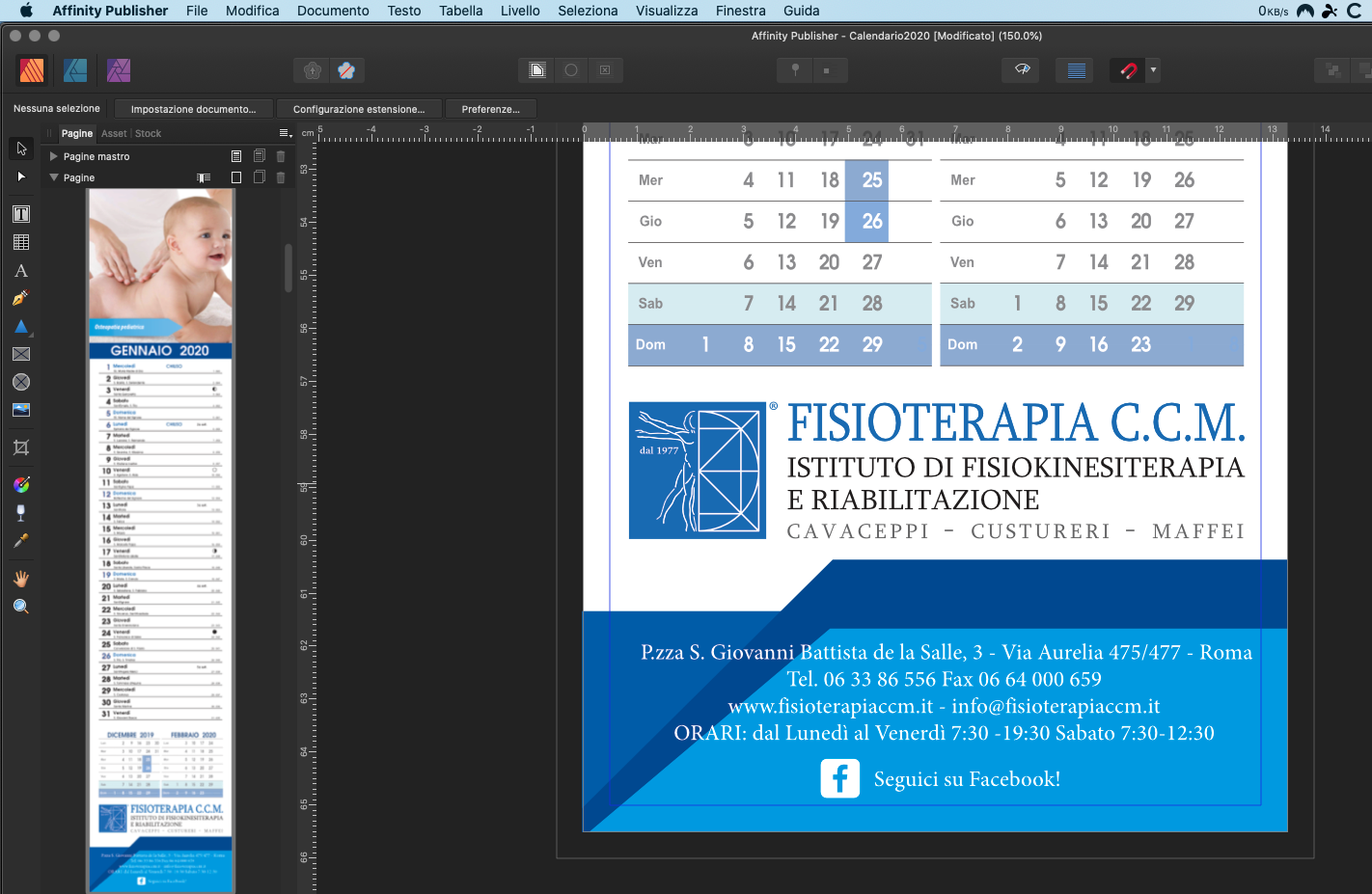Select the Picture Frame Ellipse tool
Screen dimensions: 1372x894
click(21, 382)
